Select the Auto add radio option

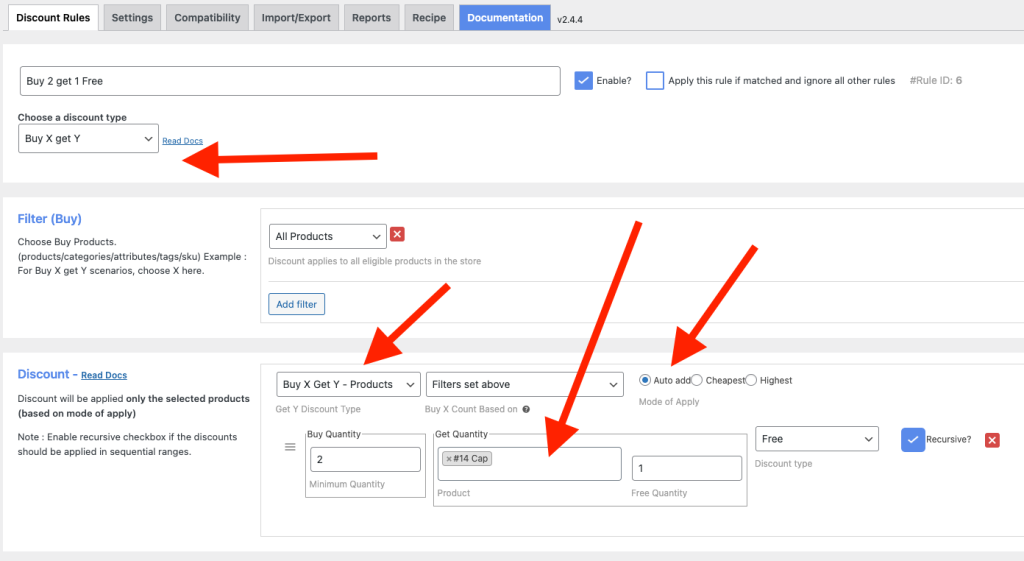[x=645, y=380]
